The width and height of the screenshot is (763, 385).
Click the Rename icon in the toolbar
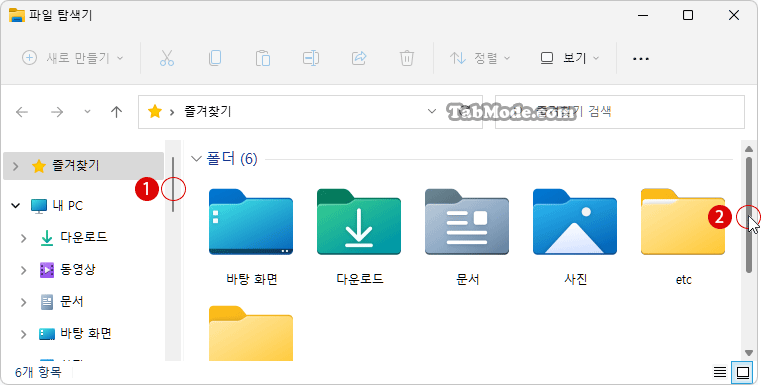click(310, 58)
